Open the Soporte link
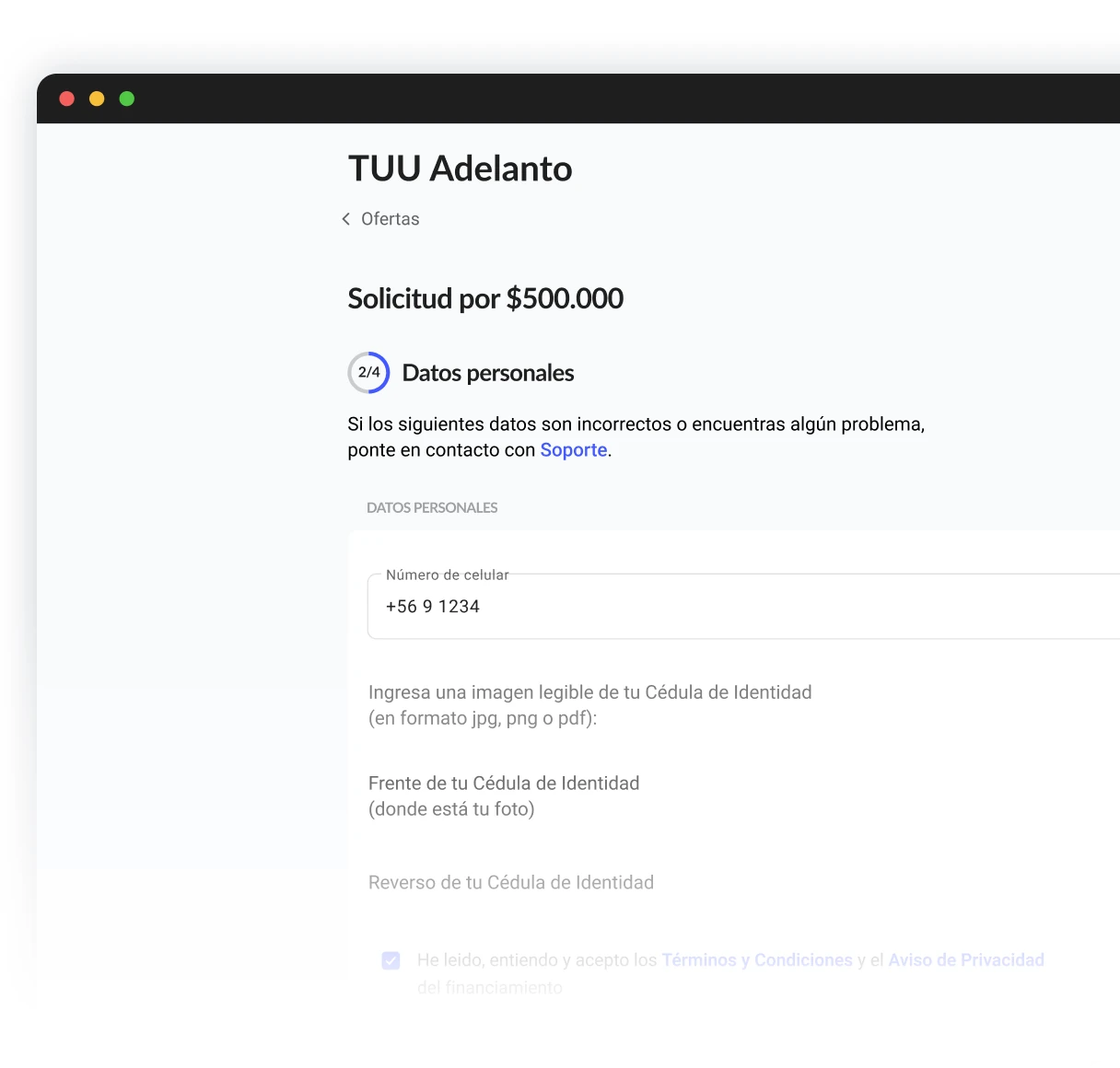 (574, 450)
